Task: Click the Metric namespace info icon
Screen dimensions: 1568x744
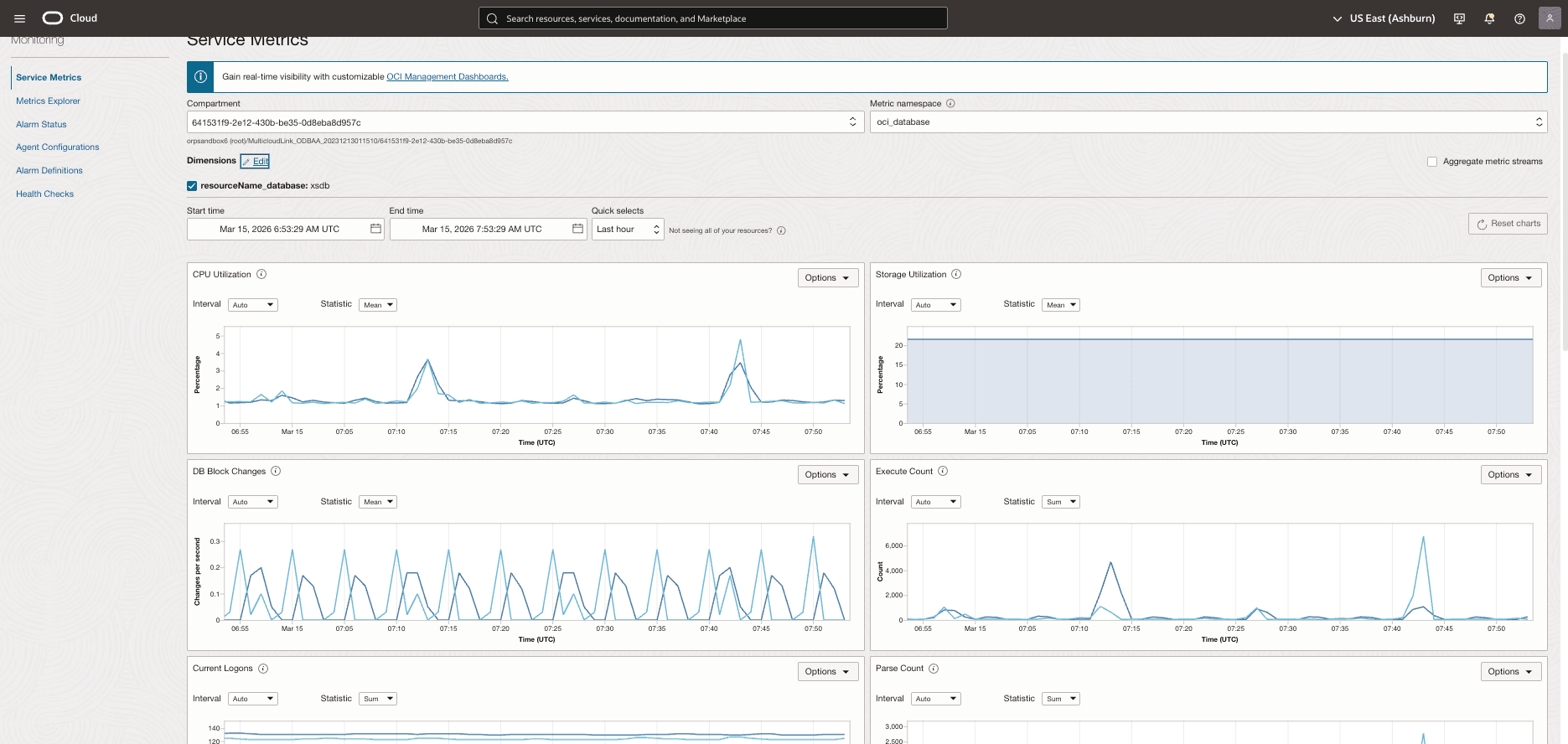Action: point(950,104)
